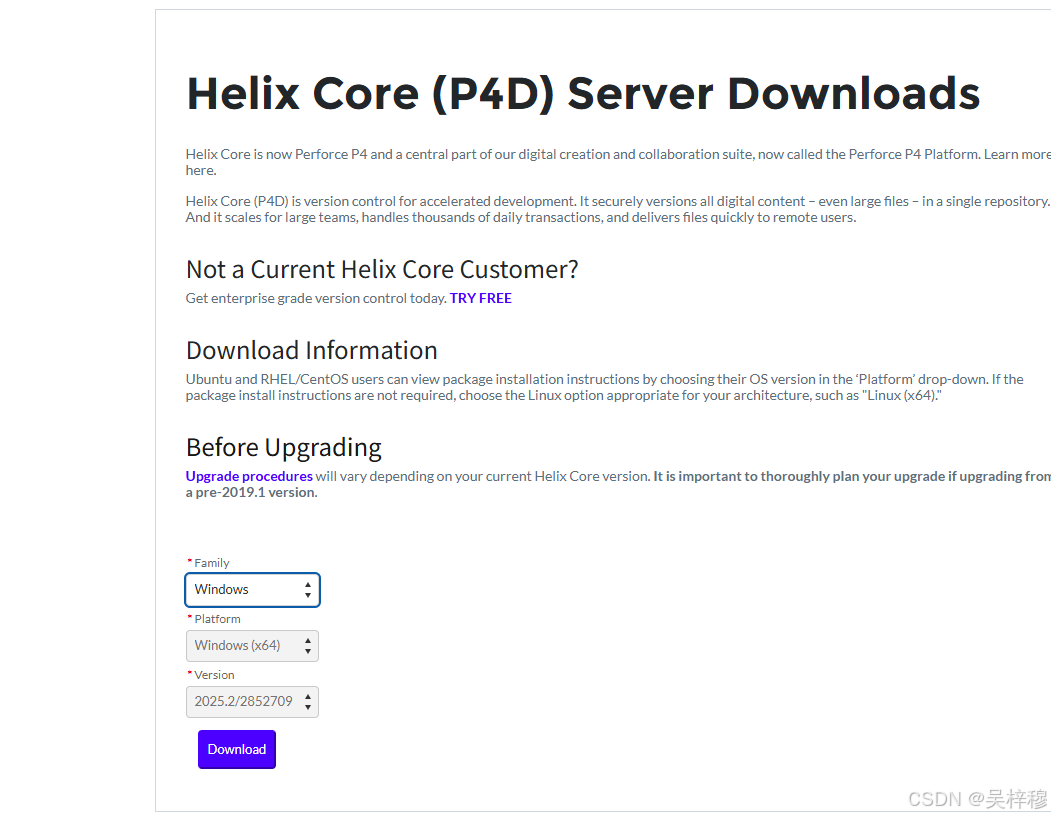Image resolution: width=1051 pixels, height=816 pixels.
Task: Click the purple Download button
Action: [237, 749]
